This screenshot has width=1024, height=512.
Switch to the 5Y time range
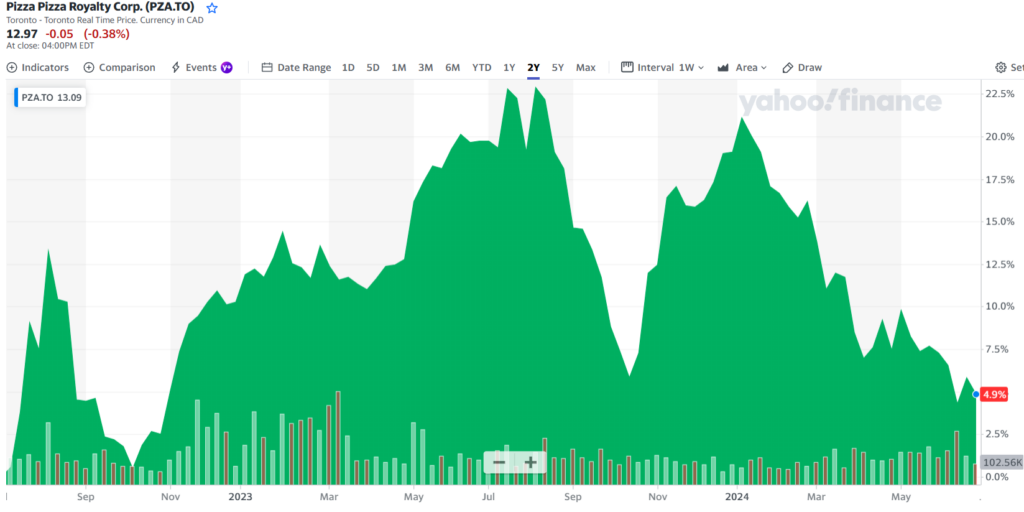[558, 67]
